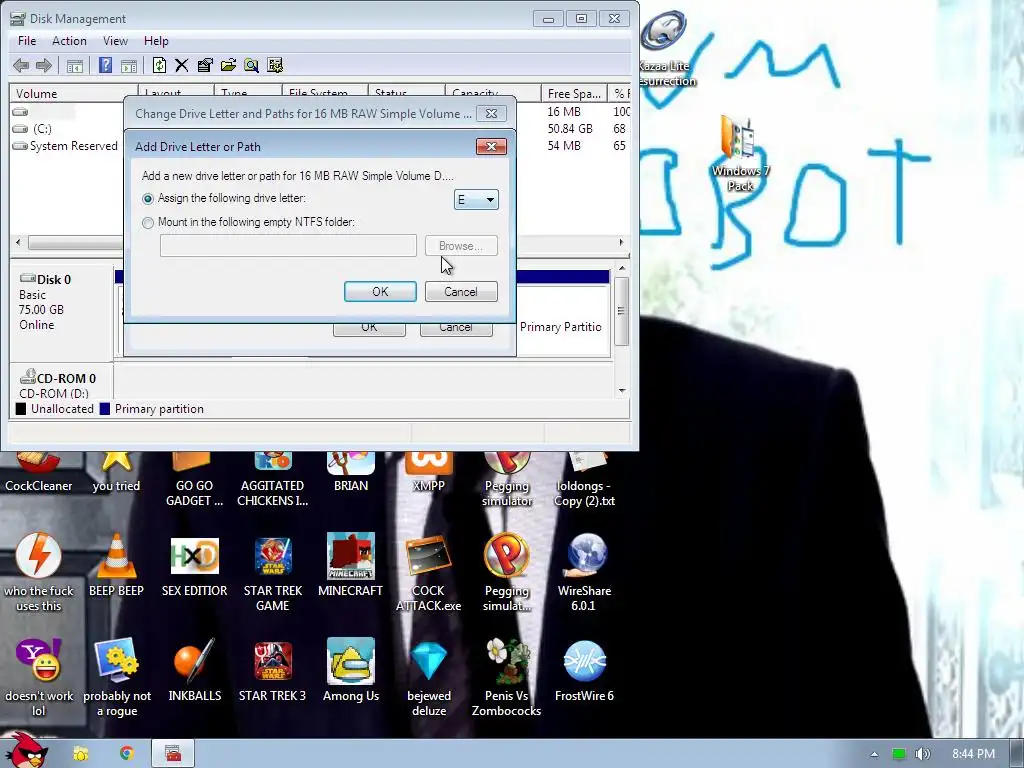Click the Refresh toolbar icon
The height and width of the screenshot is (768, 1024).
tap(159, 65)
